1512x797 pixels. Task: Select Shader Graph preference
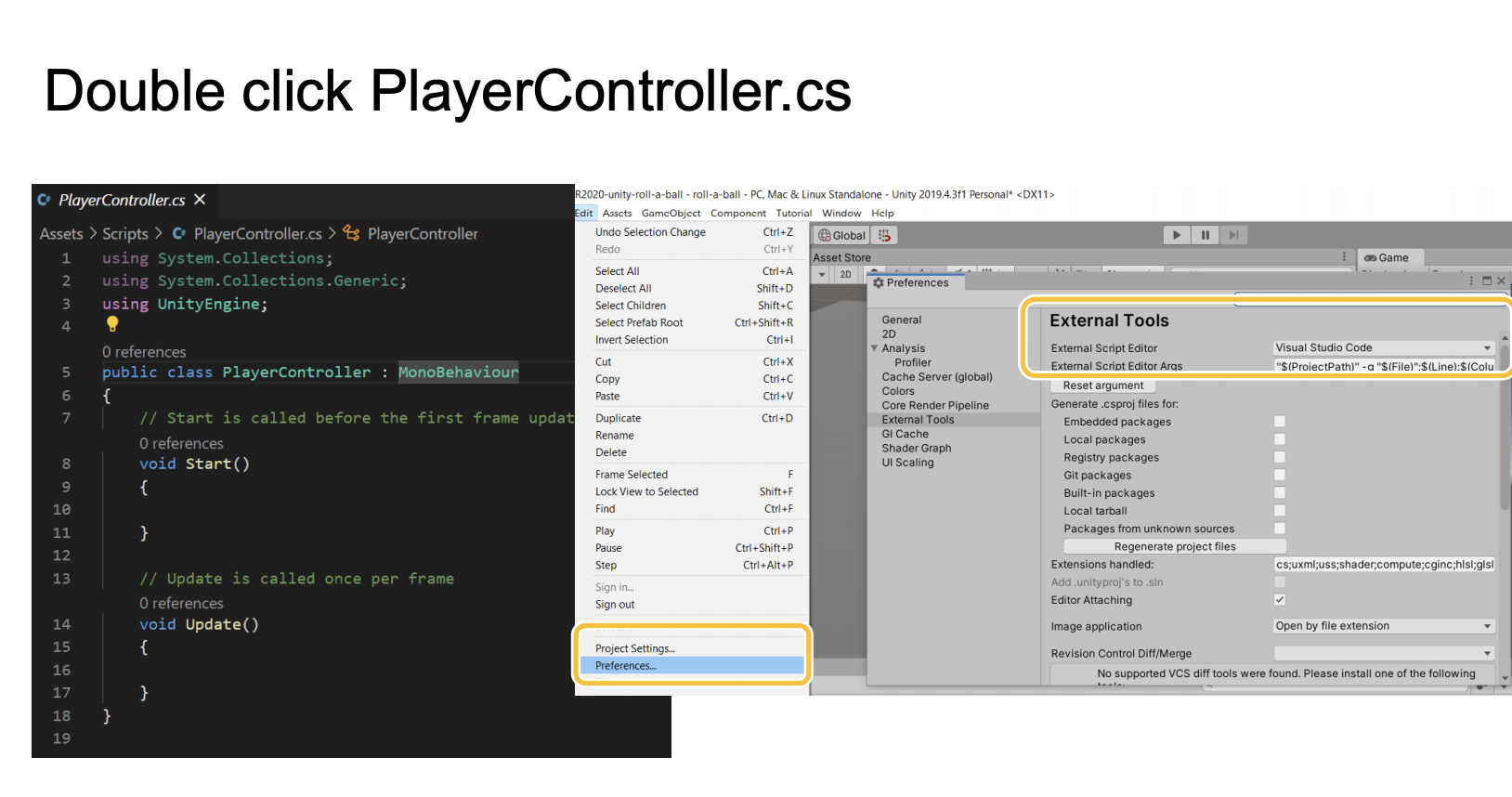pos(917,448)
